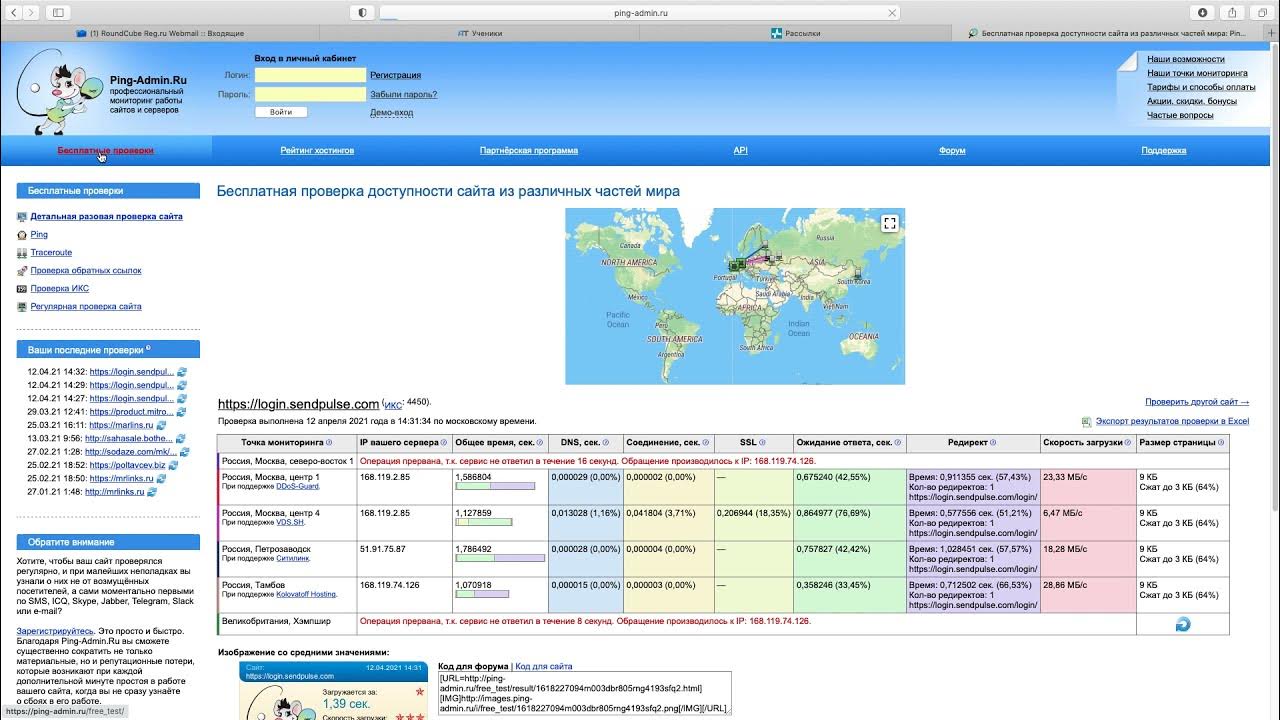
Task: Open the Регистрация link
Action: click(x=395, y=75)
